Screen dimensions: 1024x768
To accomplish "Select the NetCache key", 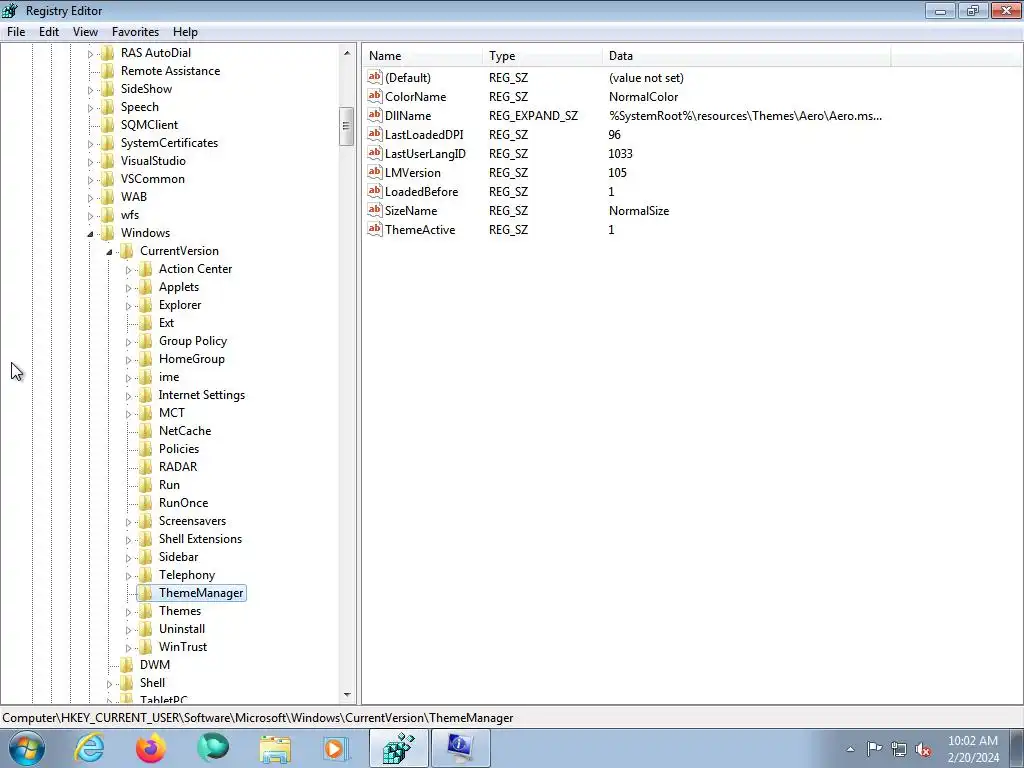I will (185, 430).
